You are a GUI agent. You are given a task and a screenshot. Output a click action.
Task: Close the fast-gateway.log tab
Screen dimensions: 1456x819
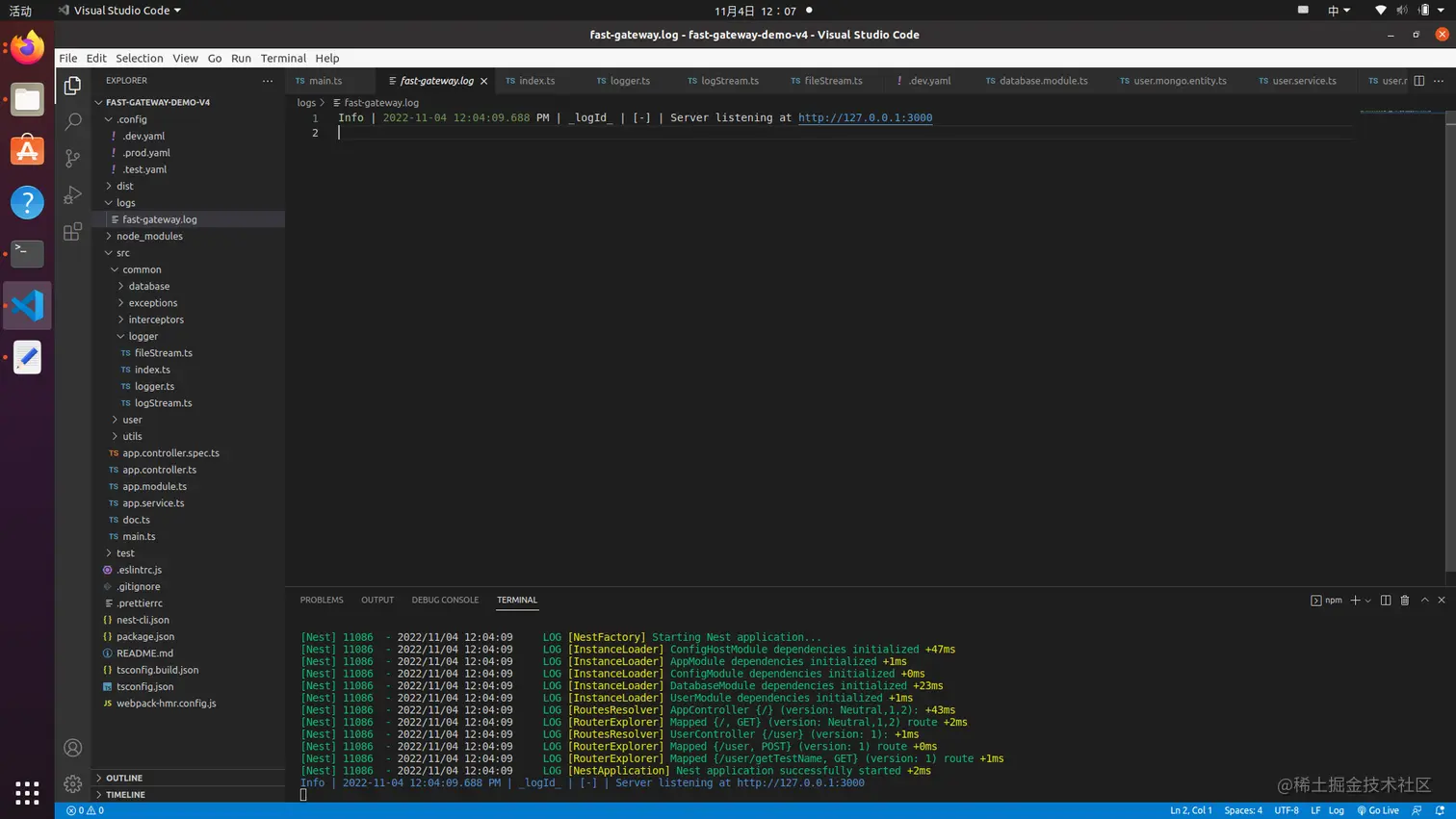[x=483, y=81]
